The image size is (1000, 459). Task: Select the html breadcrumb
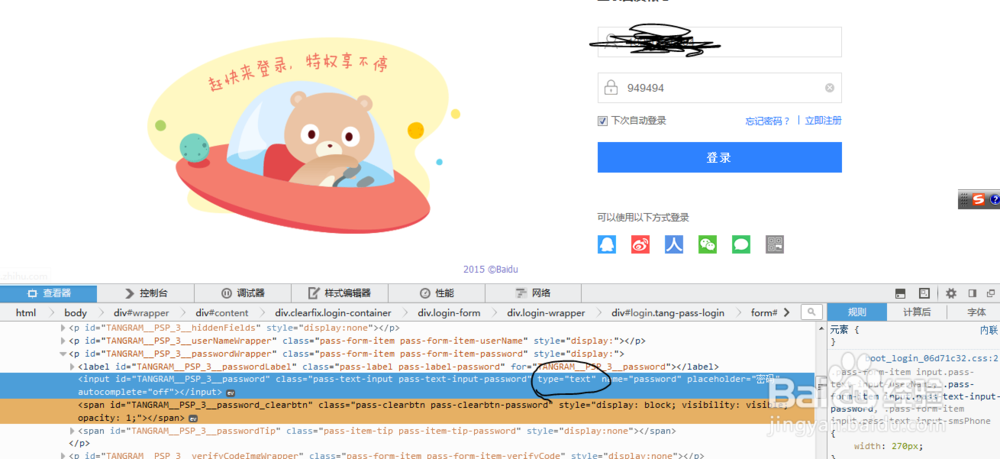pyautogui.click(x=26, y=312)
